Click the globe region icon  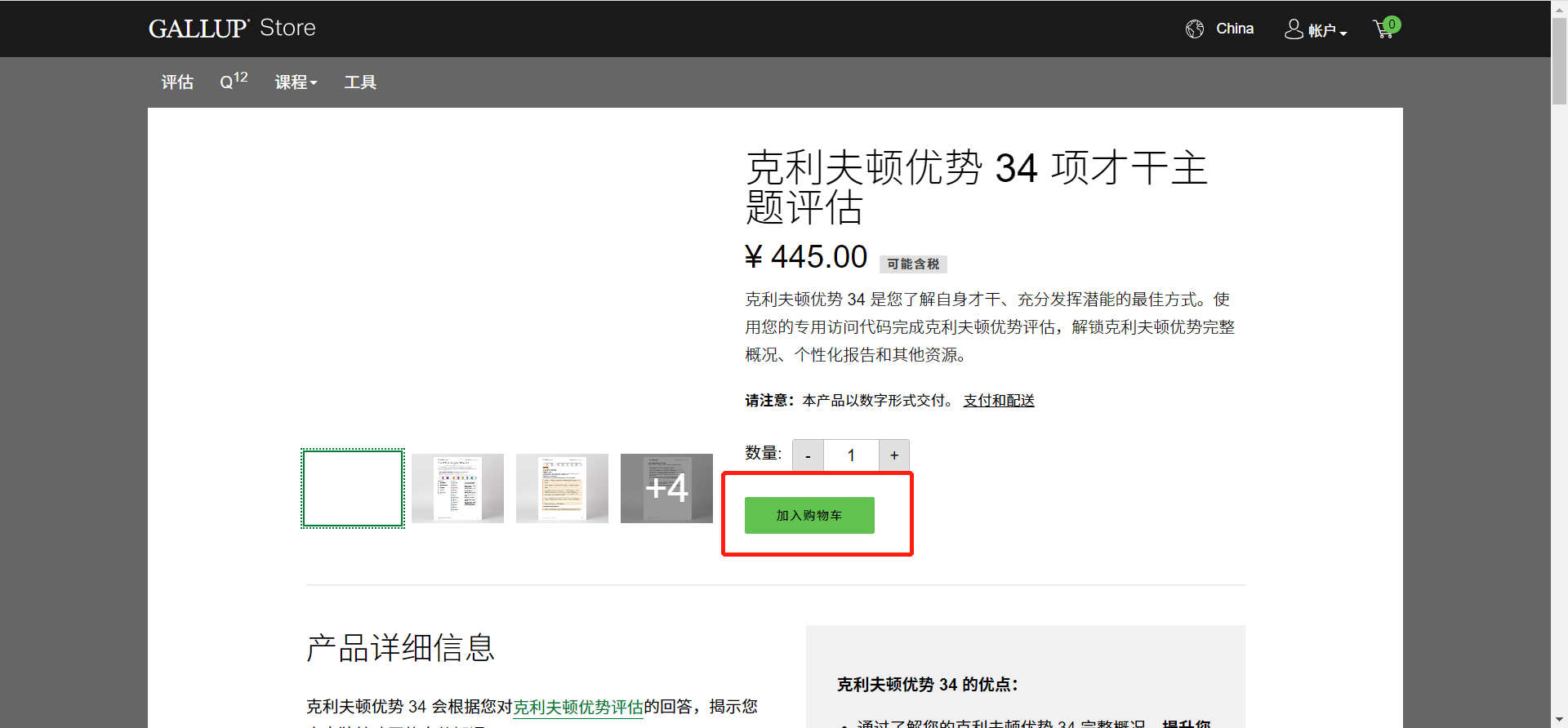[x=1195, y=29]
